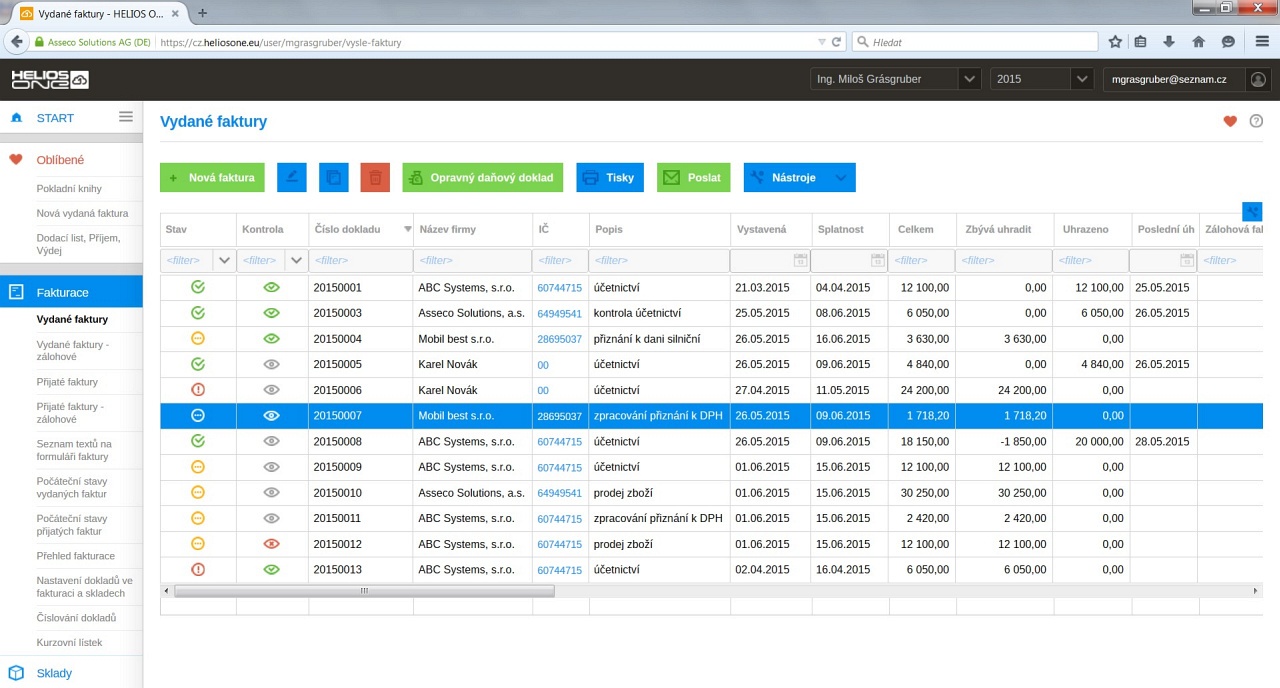This screenshot has width=1280, height=688.
Task: Click Firefox bookmarks list icon
Action: [x=1141, y=42]
